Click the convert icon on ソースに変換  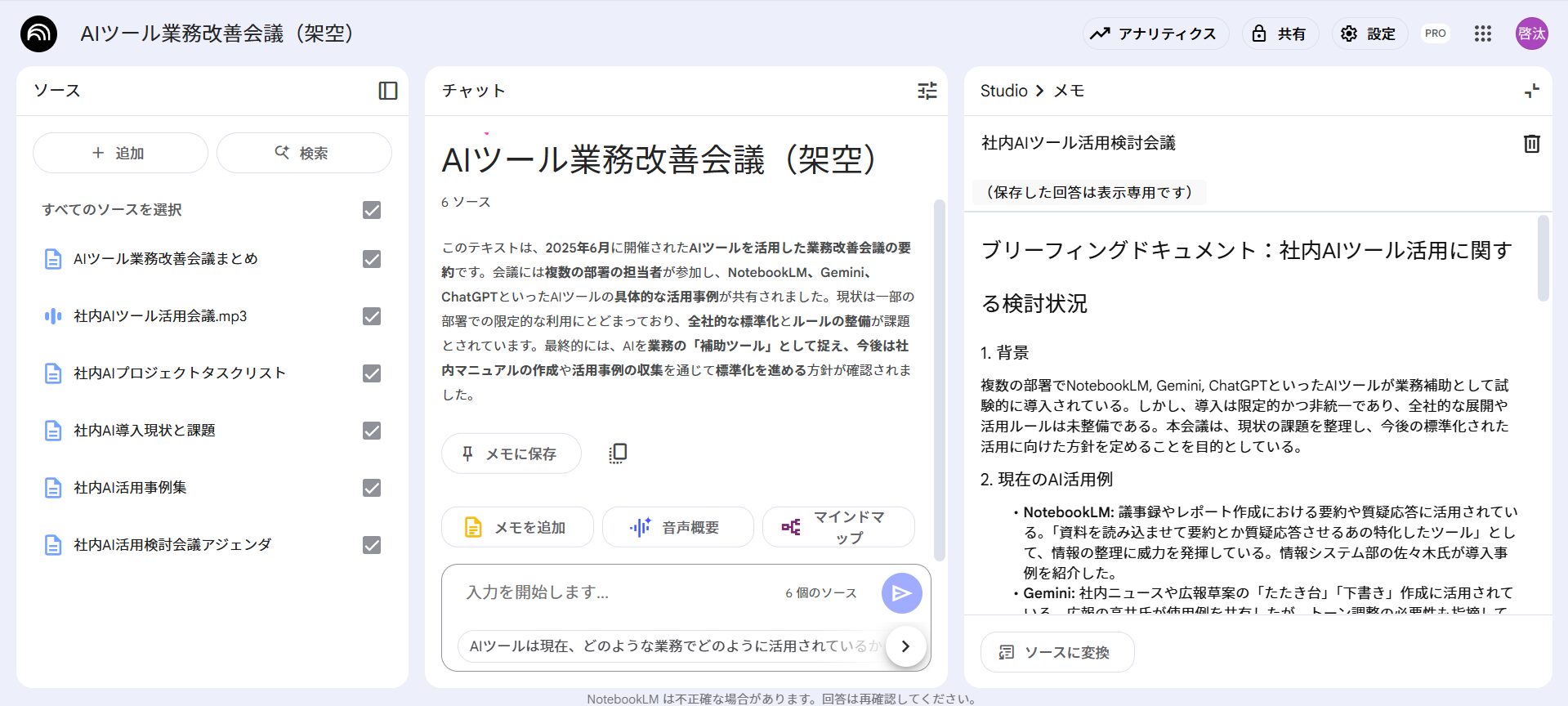pos(1006,652)
